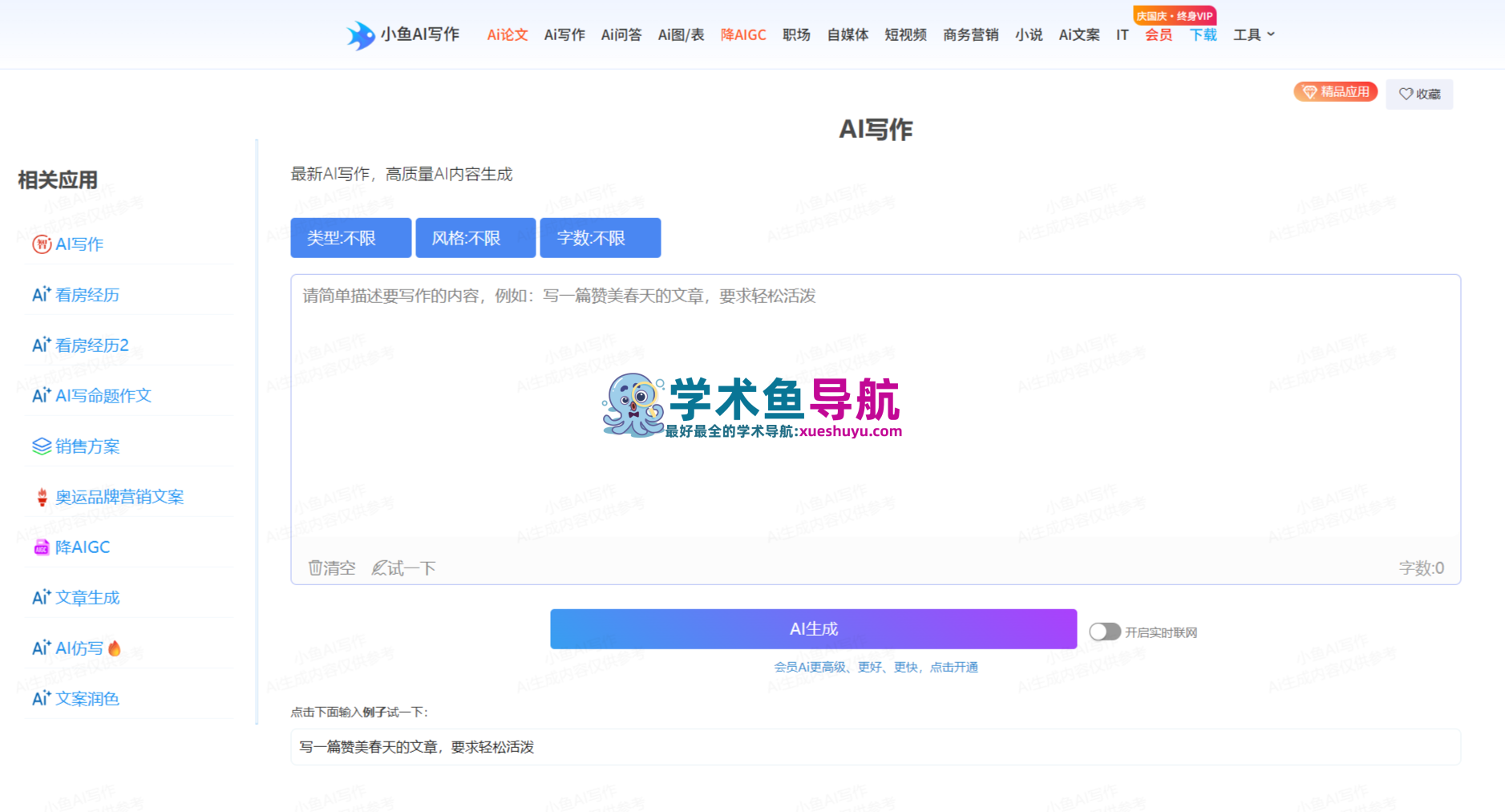Open the Ai写作 navigation tab

(564, 34)
